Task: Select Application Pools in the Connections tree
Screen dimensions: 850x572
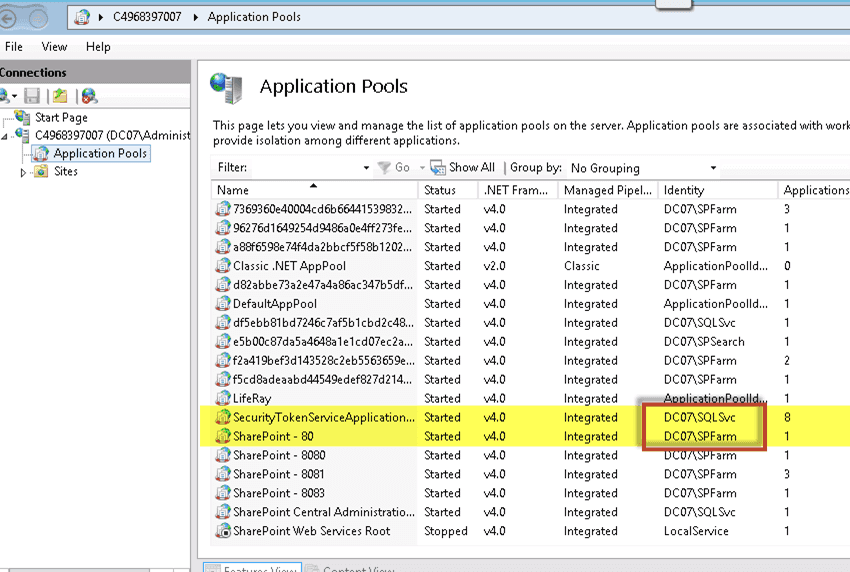Action: click(100, 153)
